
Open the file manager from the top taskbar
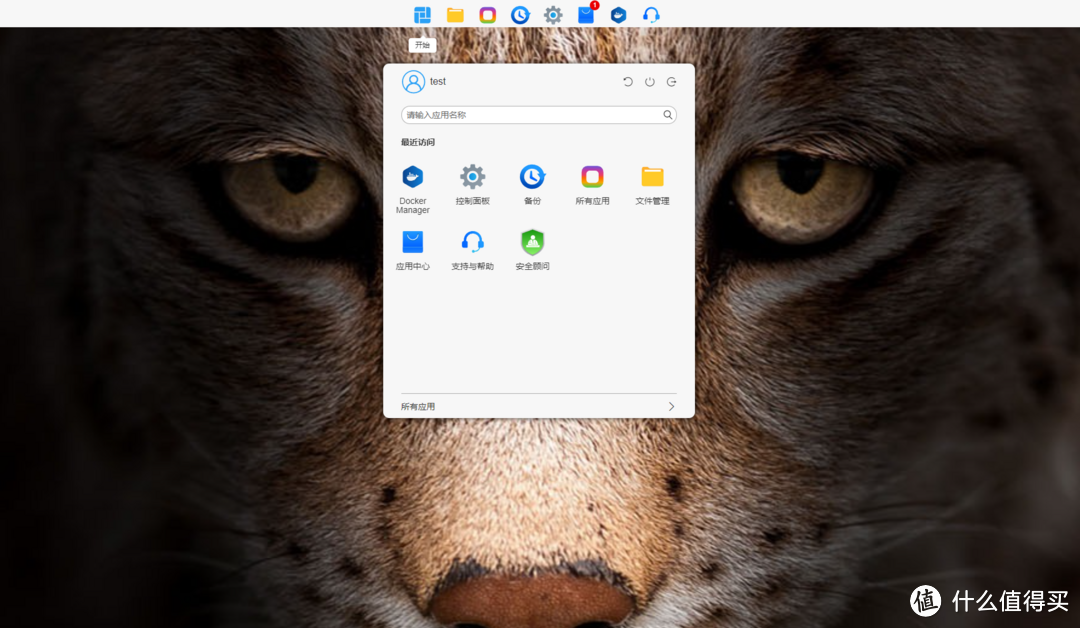pos(455,15)
